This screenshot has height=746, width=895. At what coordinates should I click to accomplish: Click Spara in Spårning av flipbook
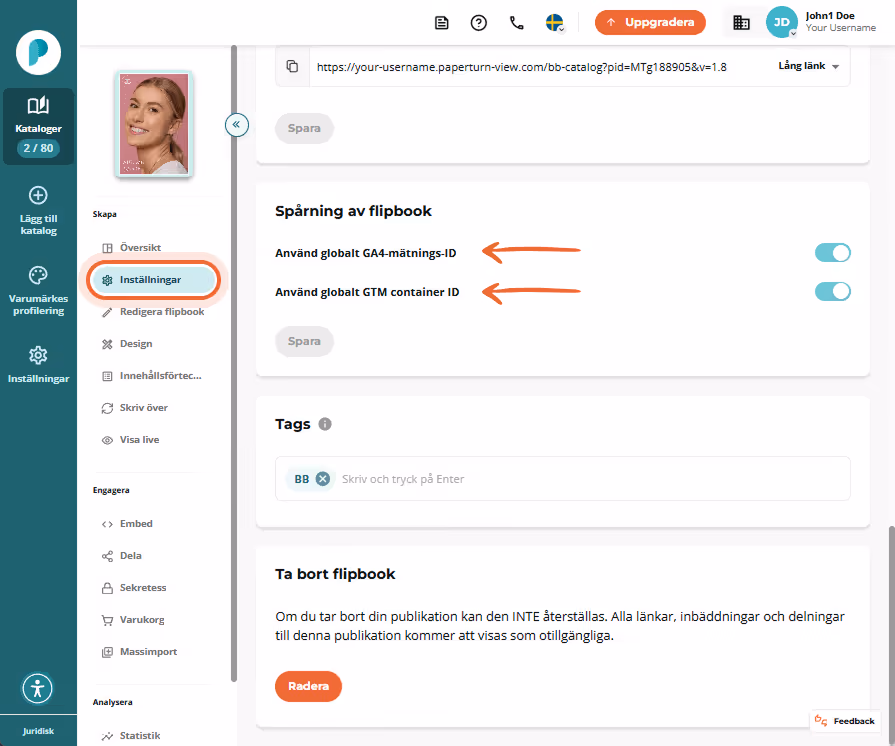point(304,341)
